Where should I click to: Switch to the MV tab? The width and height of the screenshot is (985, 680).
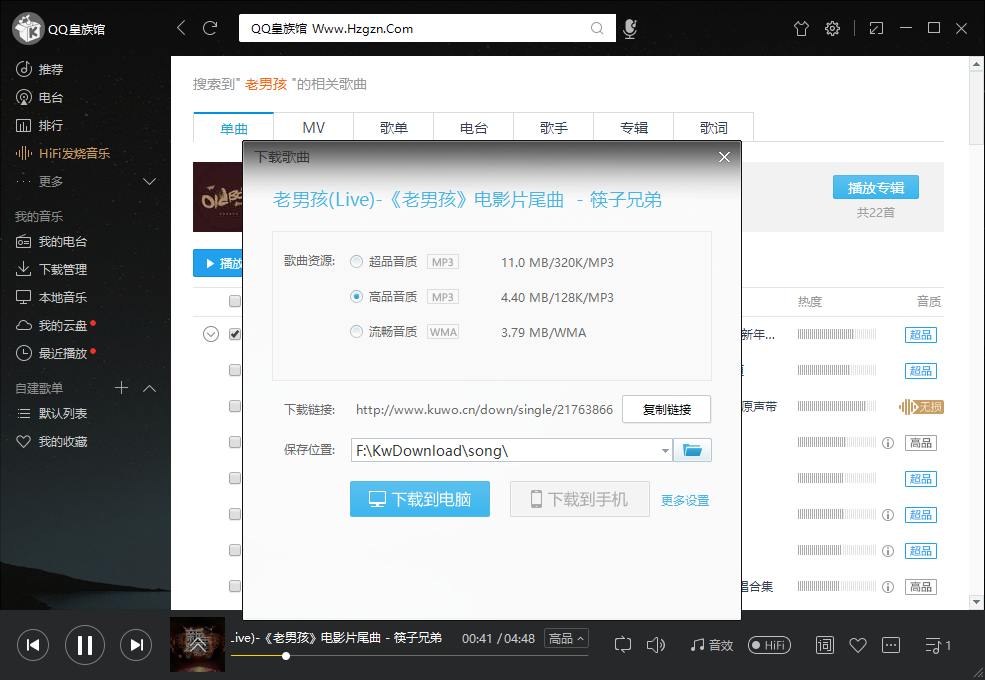(313, 128)
